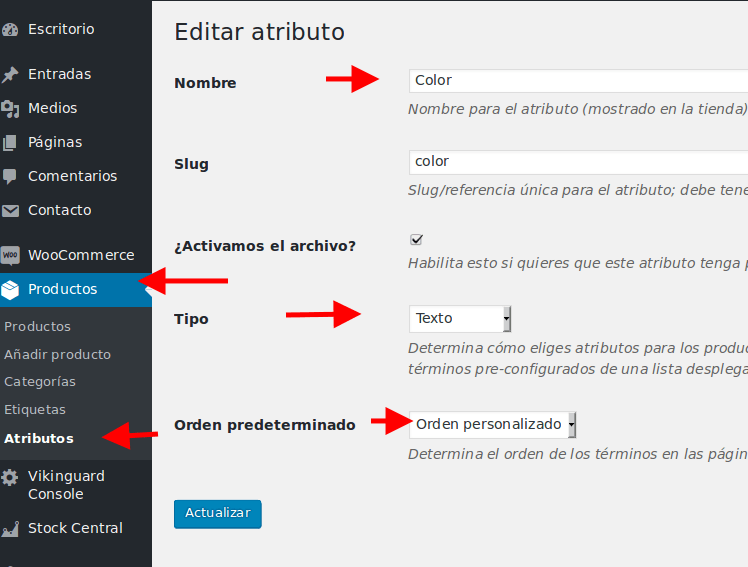The width and height of the screenshot is (748, 567).
Task: Open Stock Central menu
Action: coord(76,528)
